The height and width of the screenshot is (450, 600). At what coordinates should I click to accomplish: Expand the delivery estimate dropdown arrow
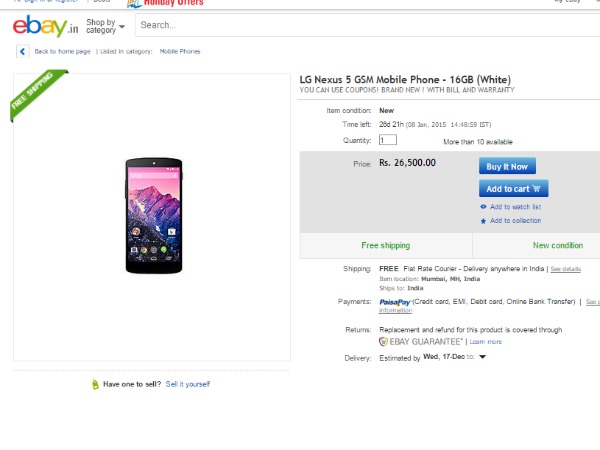pyautogui.click(x=481, y=356)
